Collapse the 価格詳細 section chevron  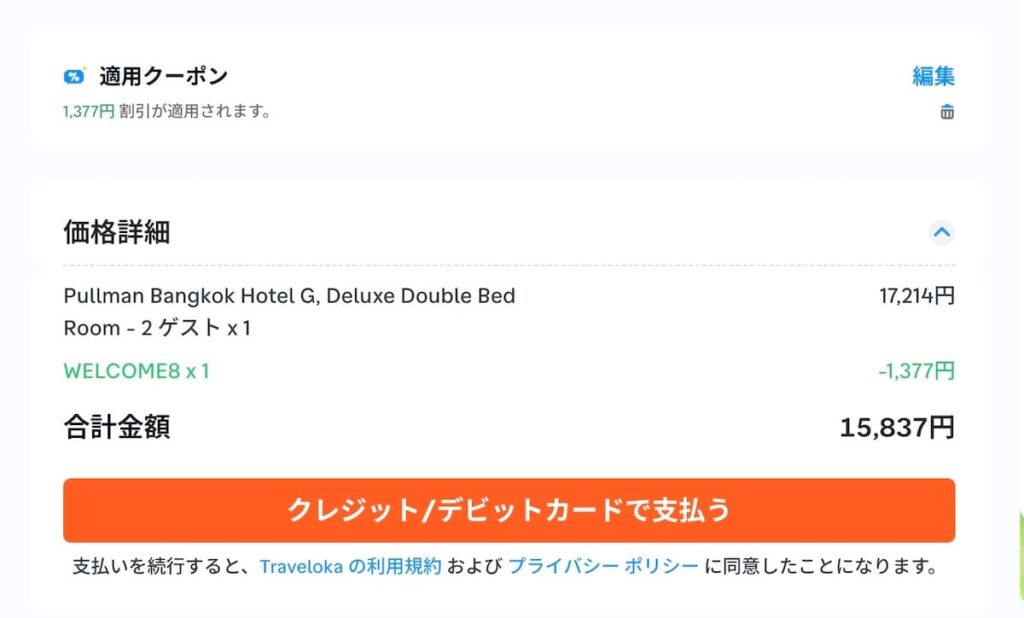pos(941,232)
